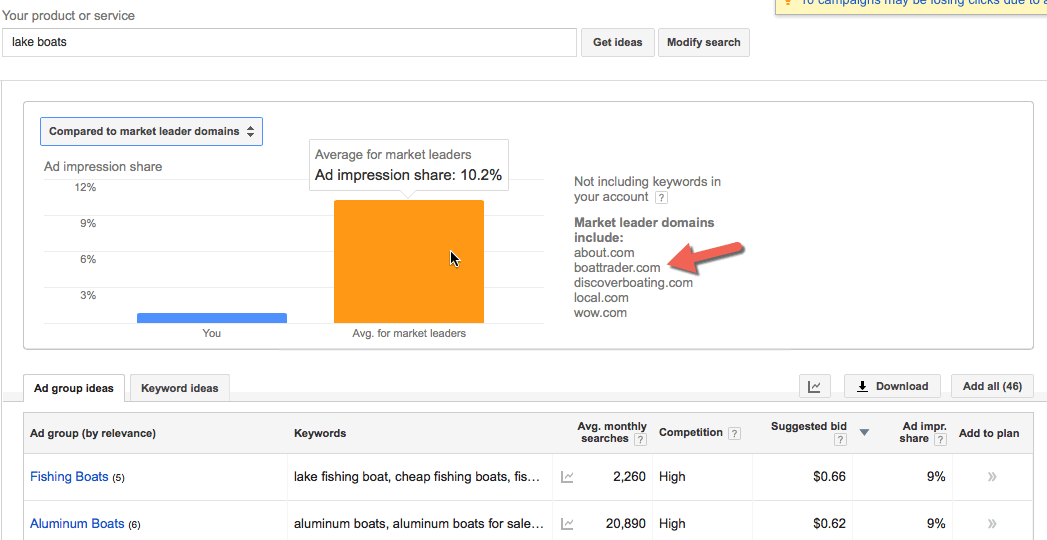This screenshot has height=540, width=1047.
Task: Open trend chart icon for Aluminum Boats row
Action: coord(567,523)
